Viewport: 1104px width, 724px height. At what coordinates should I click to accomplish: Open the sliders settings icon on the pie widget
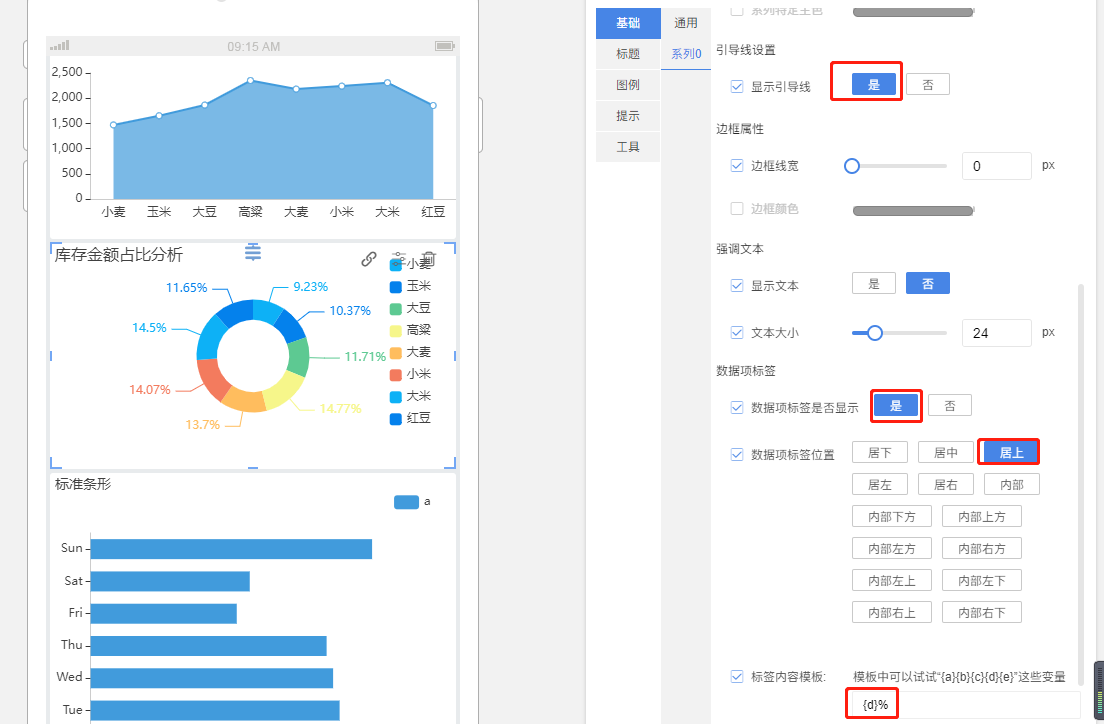[x=399, y=258]
